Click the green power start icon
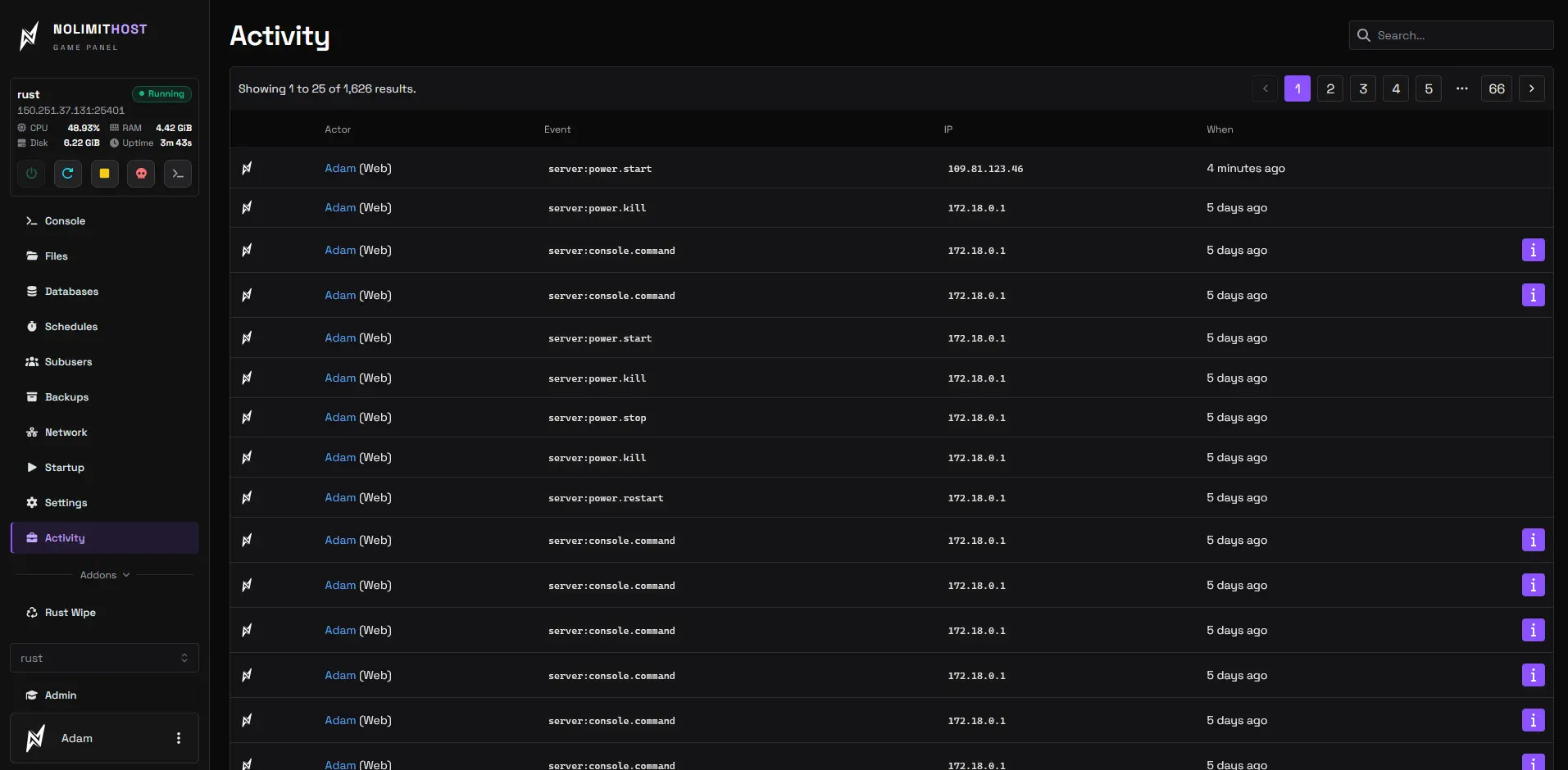The height and width of the screenshot is (770, 1568). (31, 174)
